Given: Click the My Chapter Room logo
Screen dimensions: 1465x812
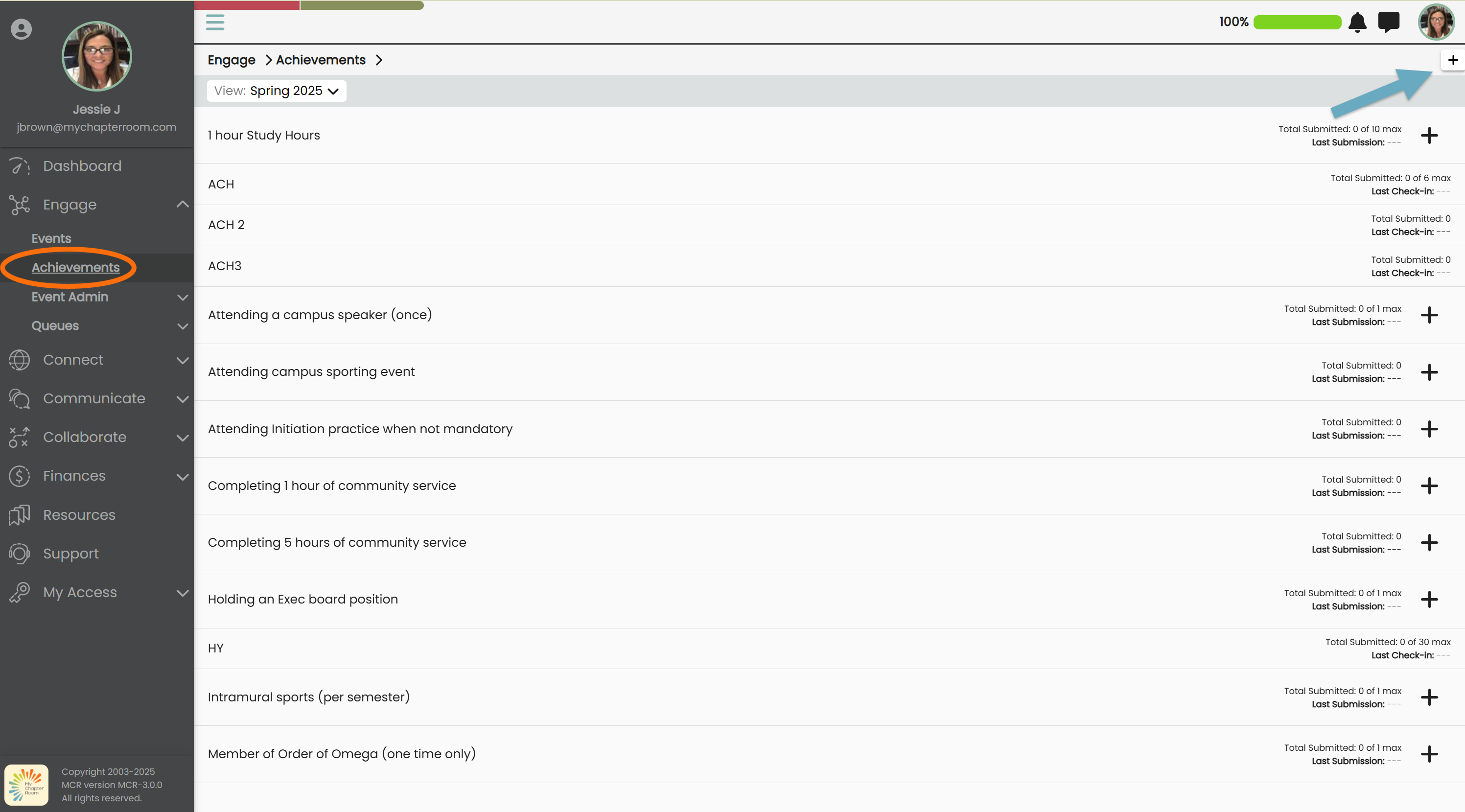Looking at the screenshot, I should click(27, 785).
